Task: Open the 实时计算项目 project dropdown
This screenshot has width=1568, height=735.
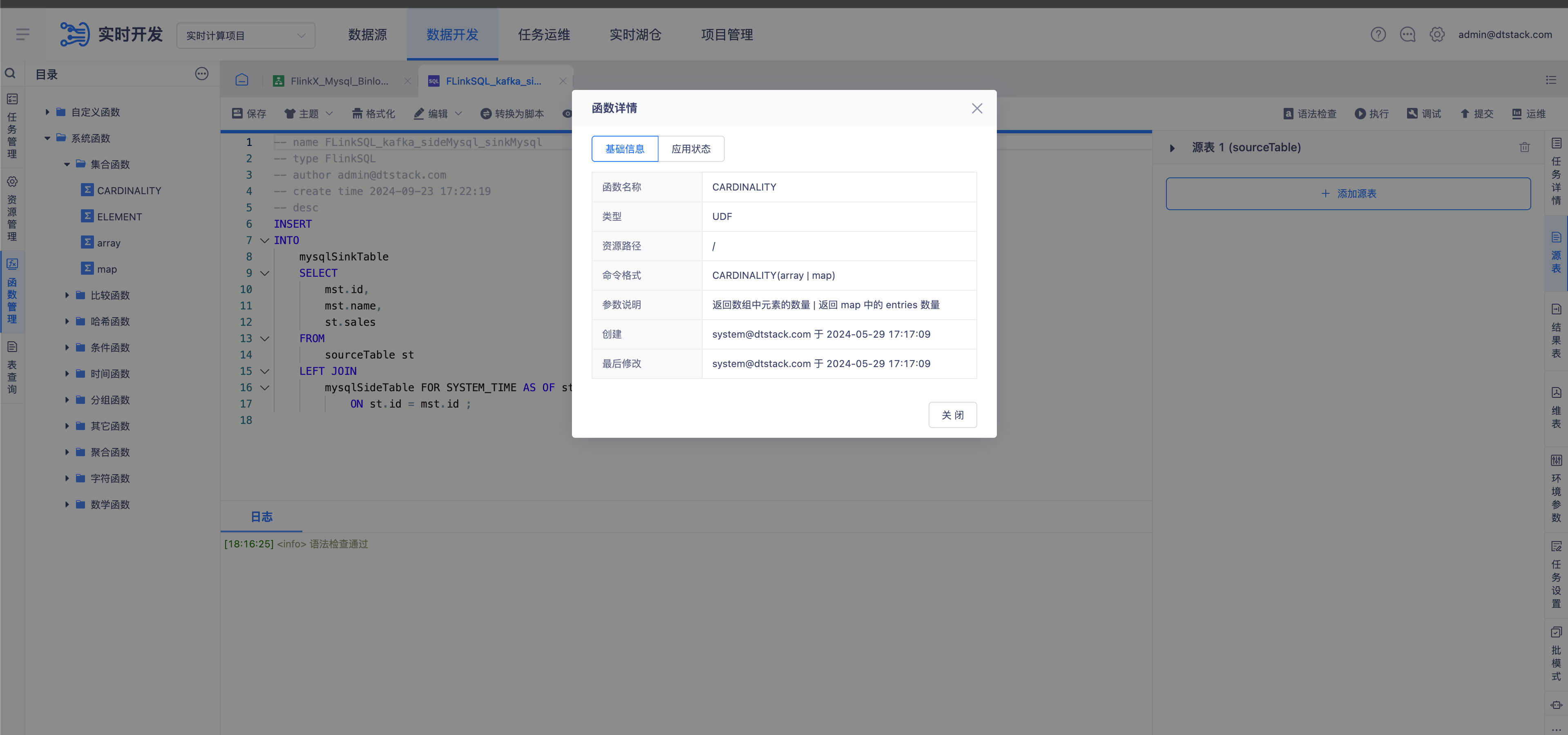Action: pyautogui.click(x=245, y=35)
